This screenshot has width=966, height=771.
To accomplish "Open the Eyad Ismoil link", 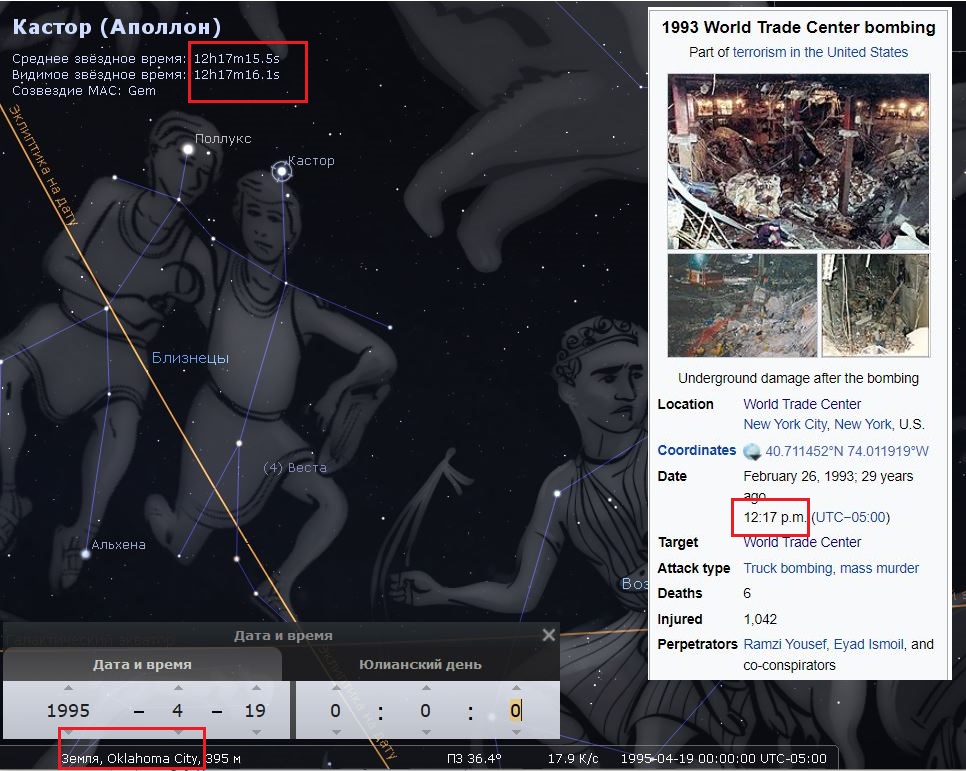I will (x=868, y=645).
